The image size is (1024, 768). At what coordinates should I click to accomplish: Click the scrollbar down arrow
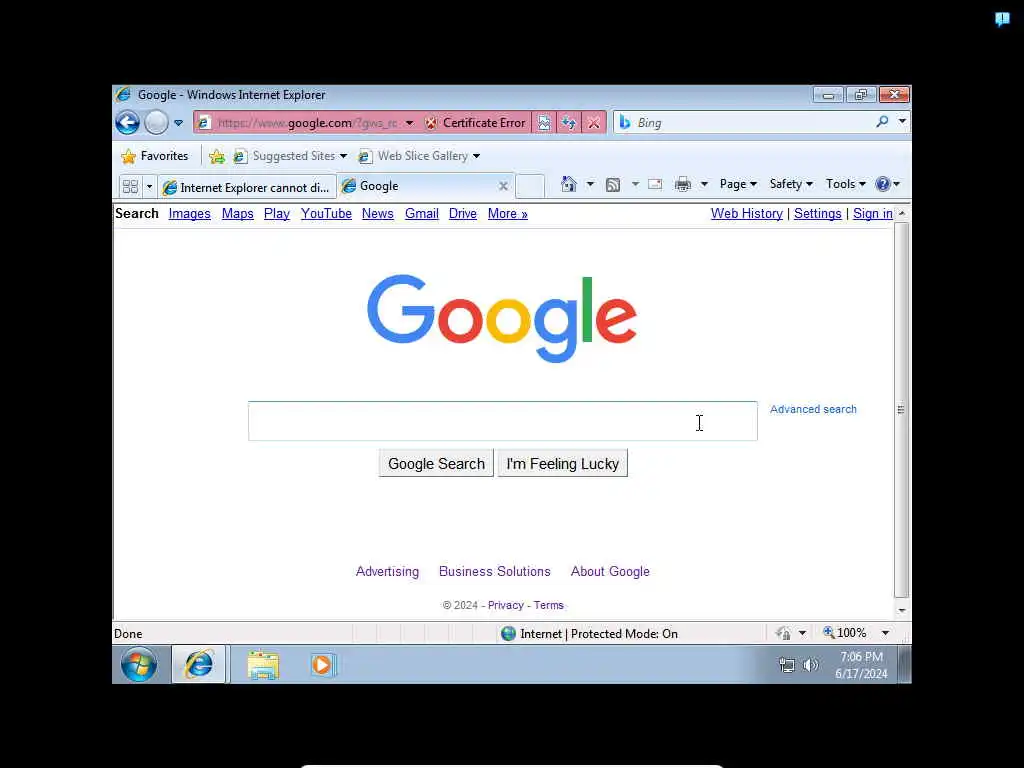[901, 611]
